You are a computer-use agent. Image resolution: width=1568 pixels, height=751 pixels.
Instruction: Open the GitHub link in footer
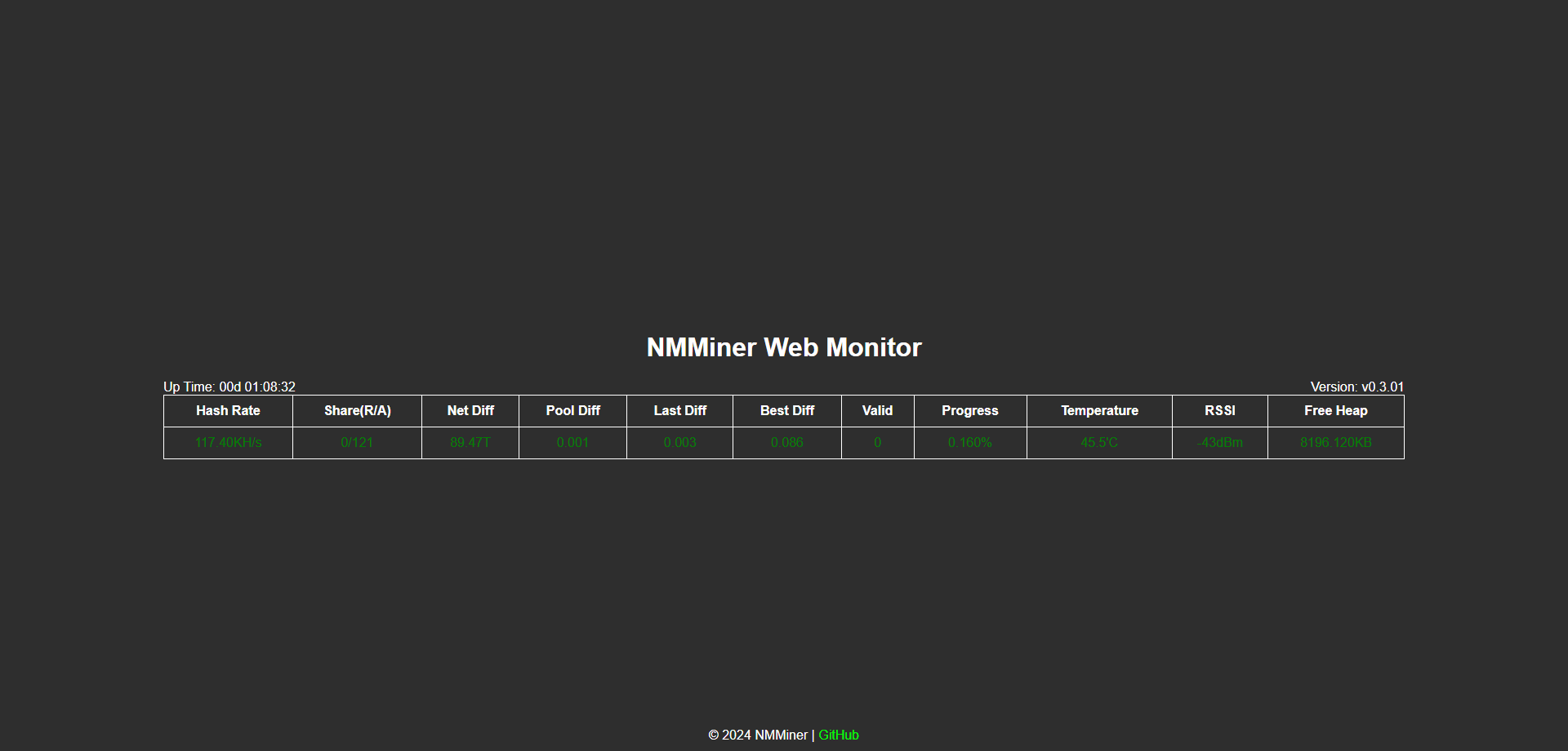pyautogui.click(x=839, y=735)
